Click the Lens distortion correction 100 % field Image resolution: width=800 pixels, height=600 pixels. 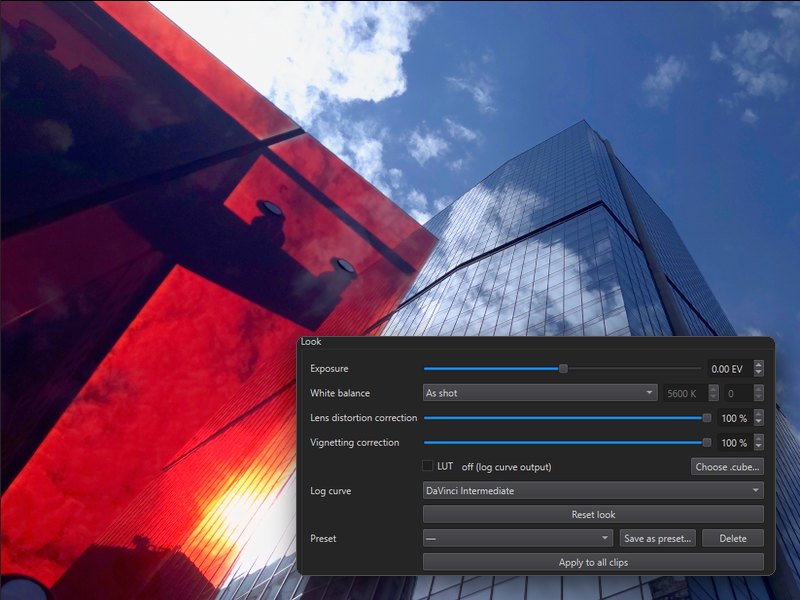point(735,418)
